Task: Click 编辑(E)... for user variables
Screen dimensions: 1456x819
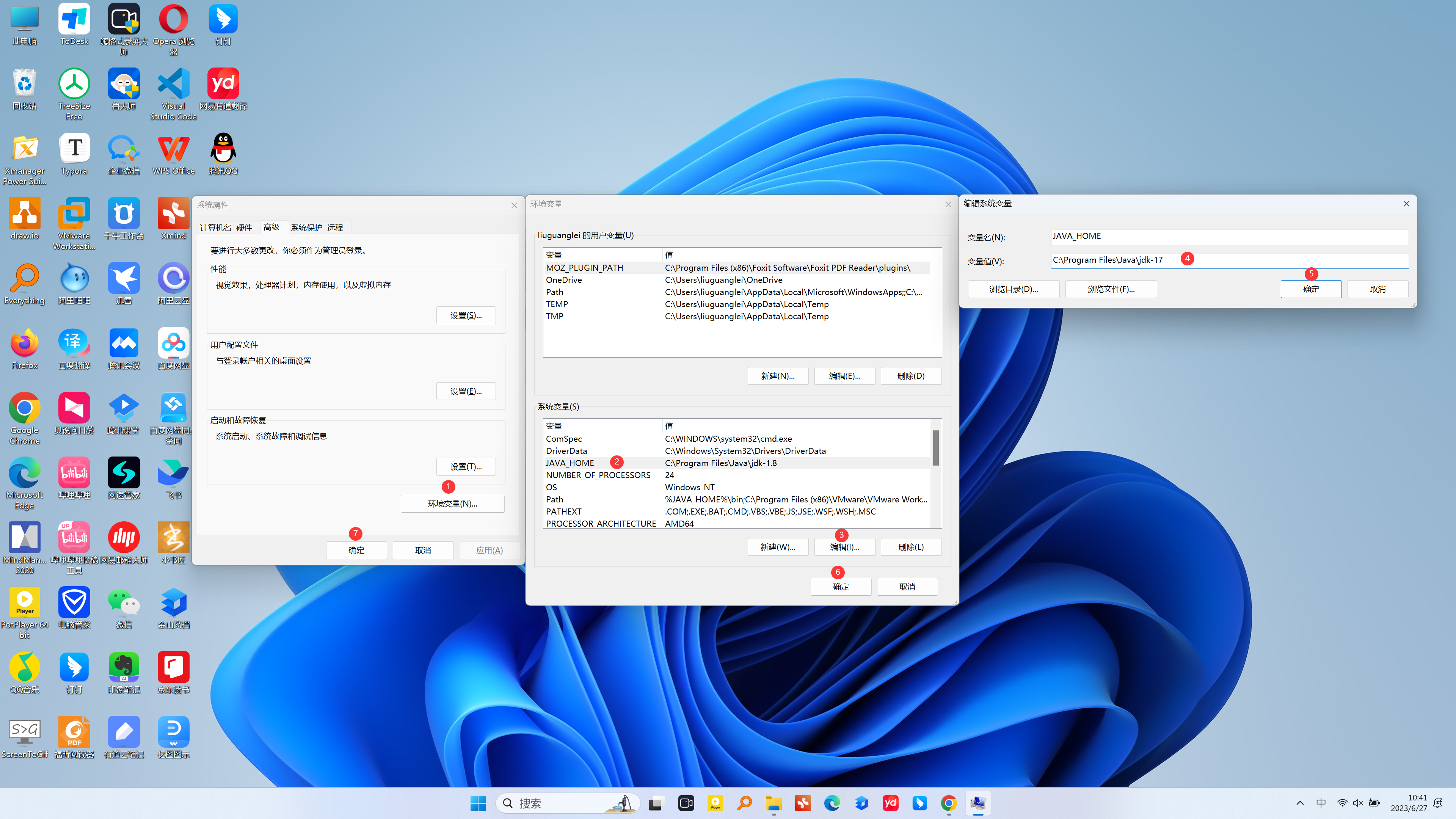Action: click(844, 376)
